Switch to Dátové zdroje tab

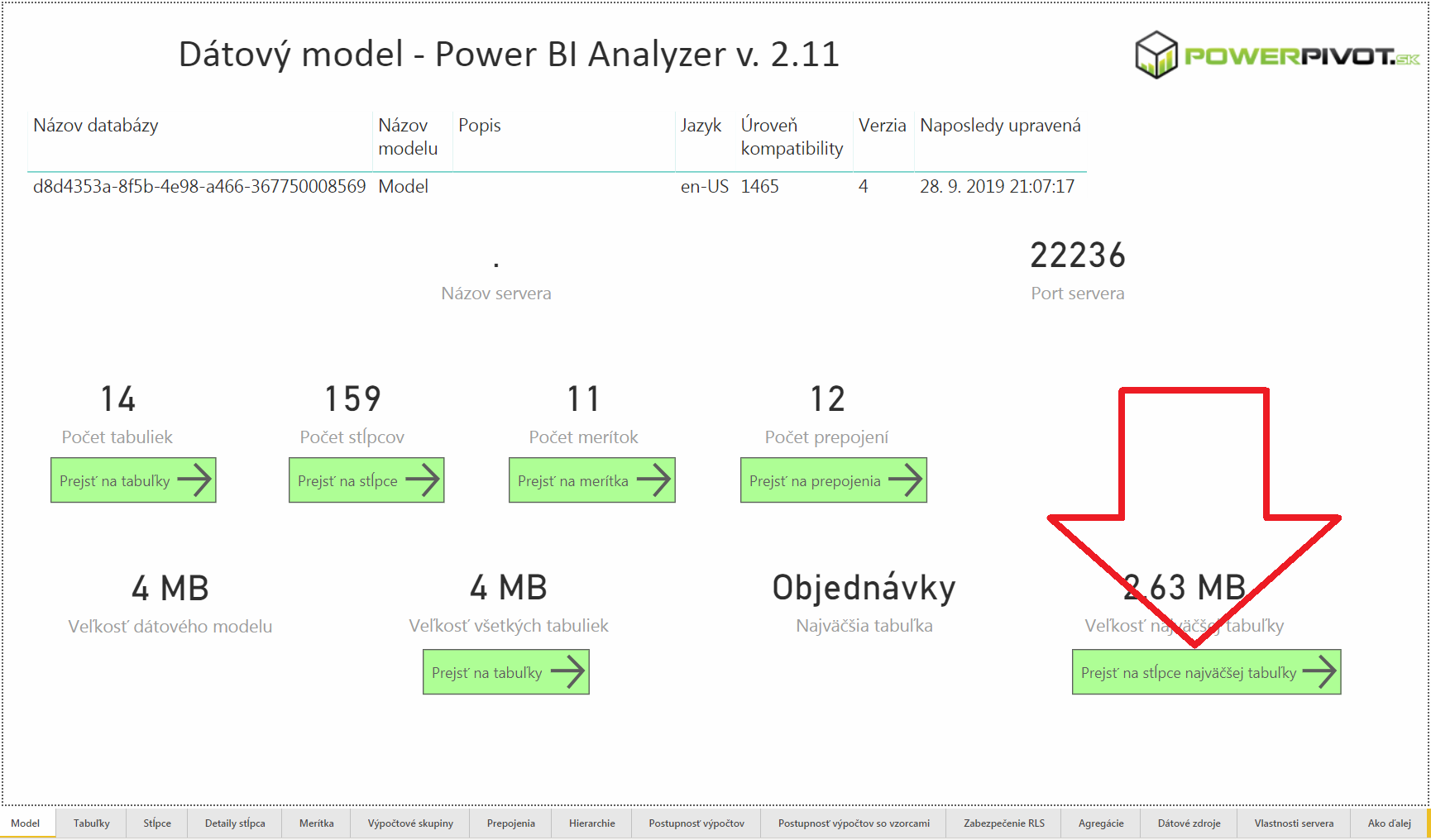[1189, 823]
